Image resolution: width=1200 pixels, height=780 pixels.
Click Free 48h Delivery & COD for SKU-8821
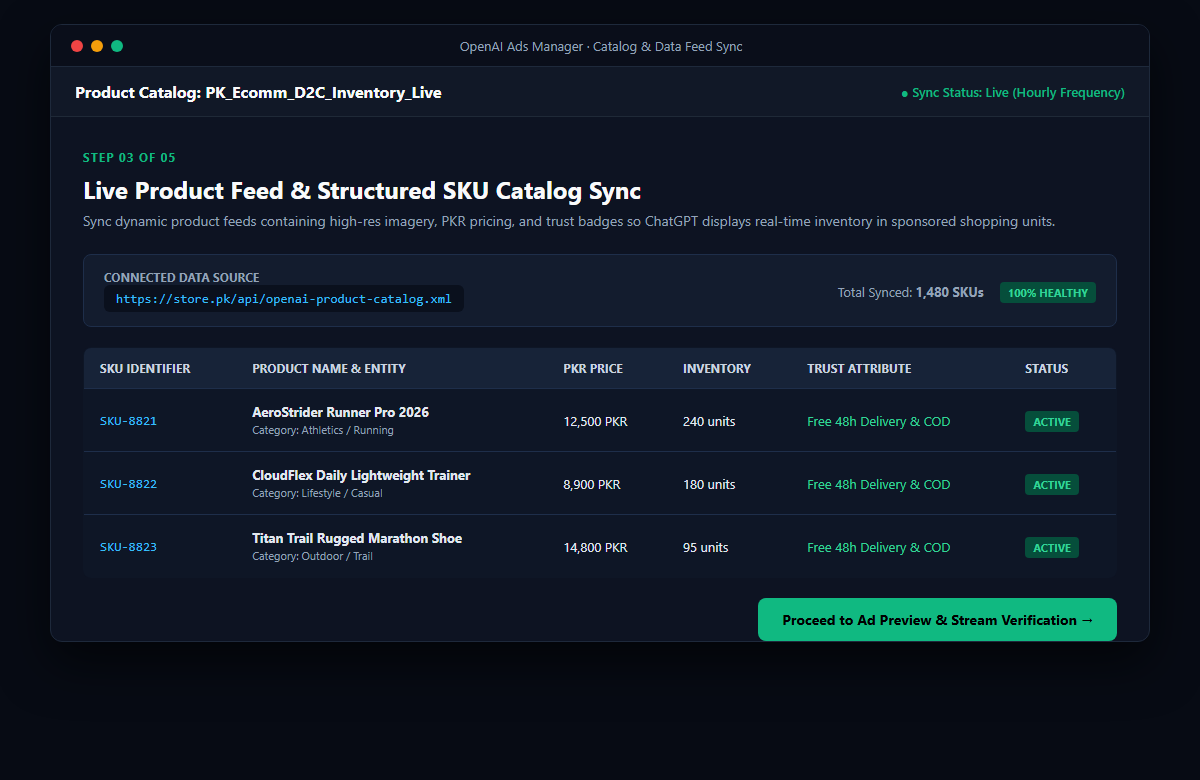coord(879,422)
